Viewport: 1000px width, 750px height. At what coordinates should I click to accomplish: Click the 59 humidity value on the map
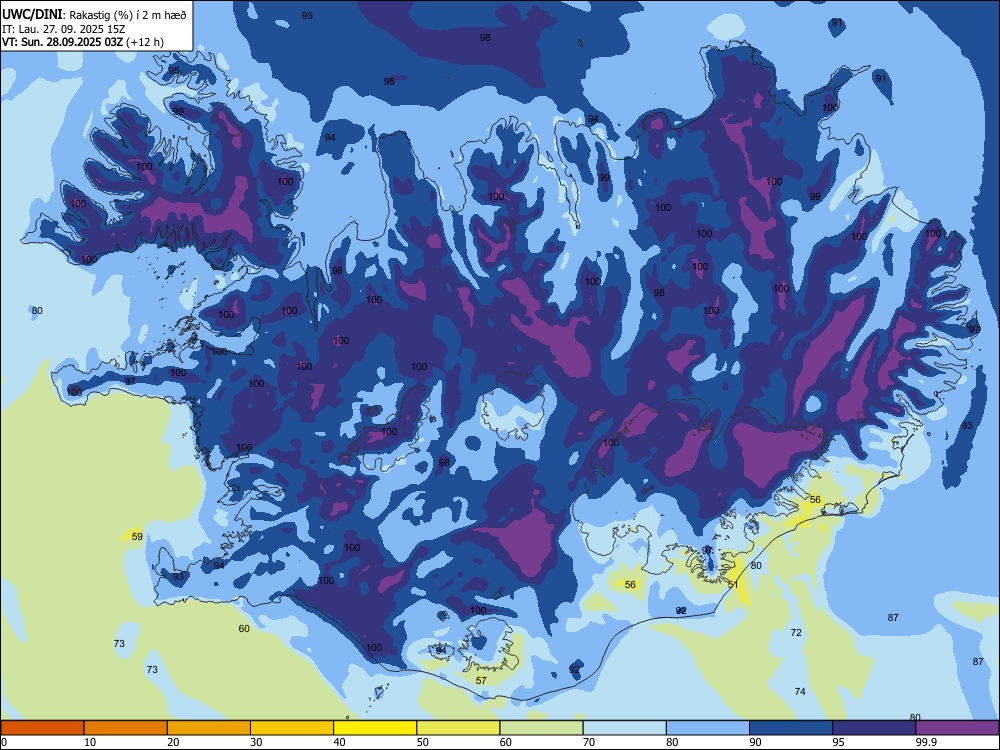tap(137, 536)
